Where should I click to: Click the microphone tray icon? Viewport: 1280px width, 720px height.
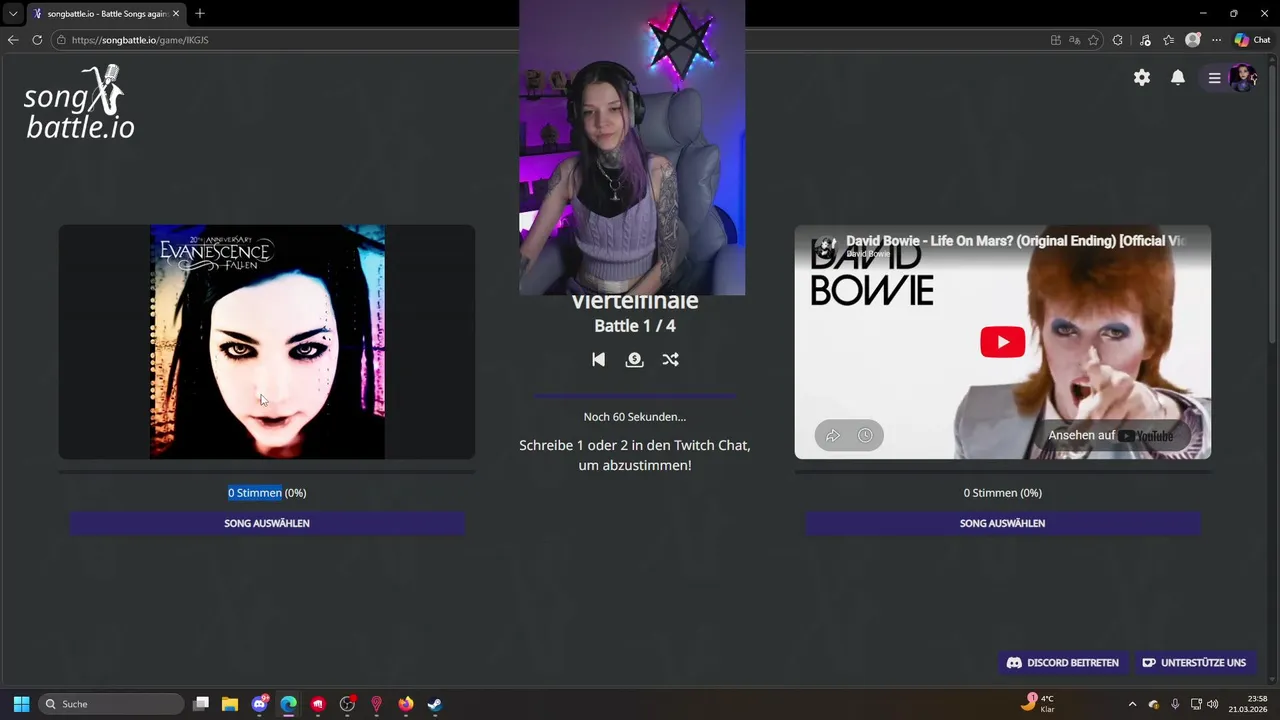(1175, 704)
